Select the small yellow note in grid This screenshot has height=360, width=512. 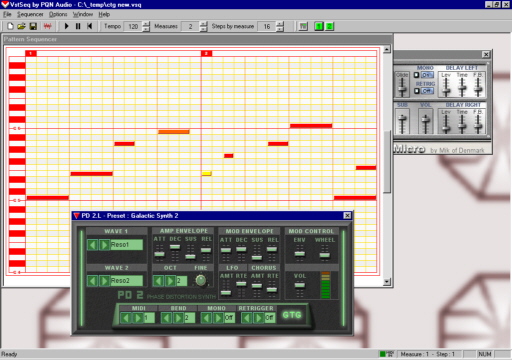coord(207,173)
